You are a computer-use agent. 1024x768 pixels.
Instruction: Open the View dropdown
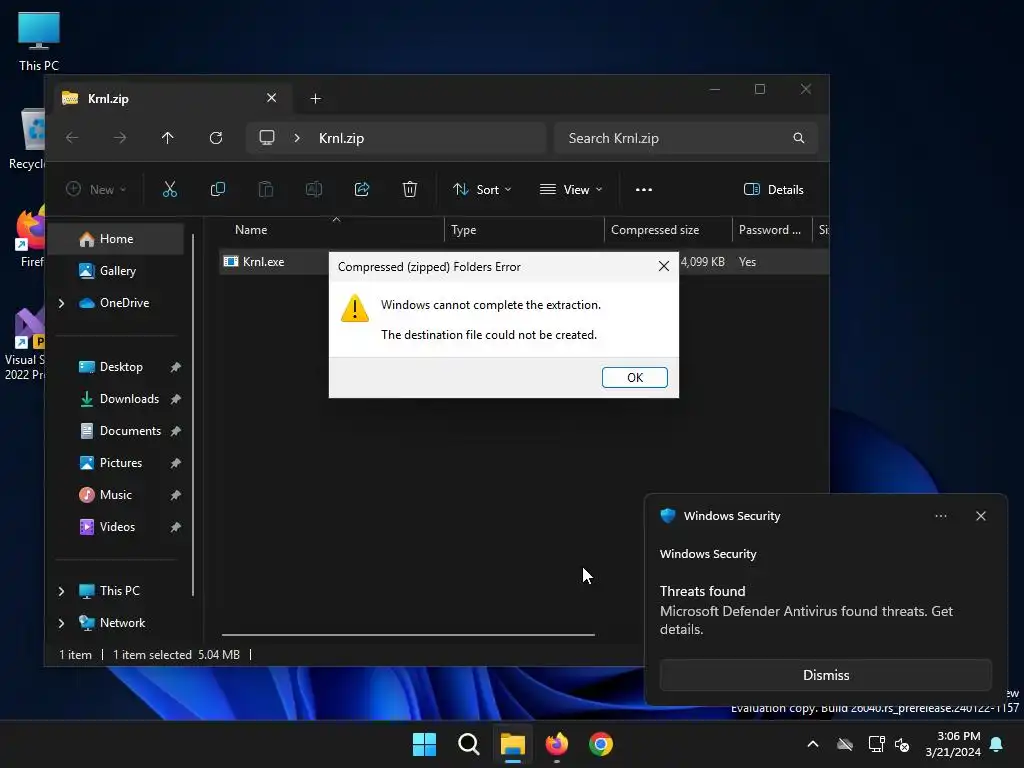pos(571,189)
